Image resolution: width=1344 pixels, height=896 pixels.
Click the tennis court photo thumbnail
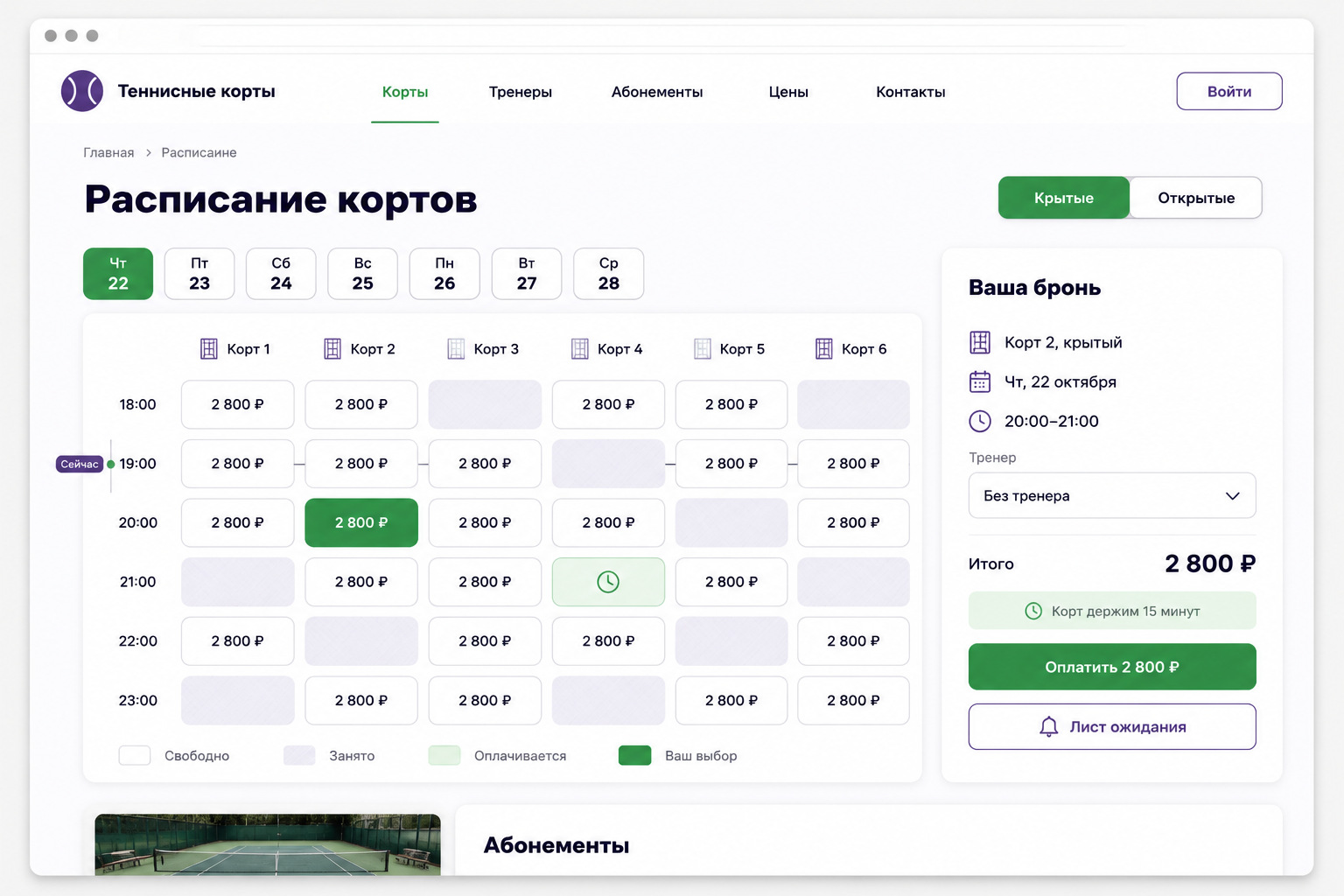pos(268,844)
